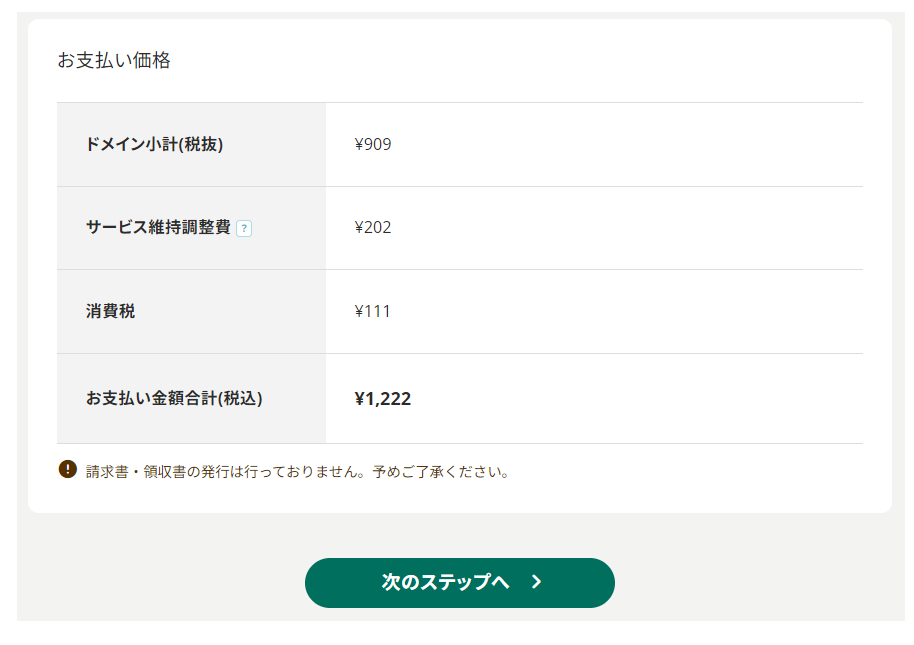Click the (税抜) suffix in domain subtotal label
Viewport: 914px width, 645px height.
coord(201,144)
